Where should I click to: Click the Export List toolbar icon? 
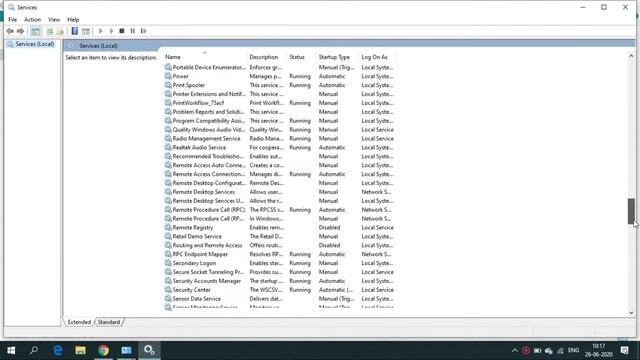(x=60, y=31)
